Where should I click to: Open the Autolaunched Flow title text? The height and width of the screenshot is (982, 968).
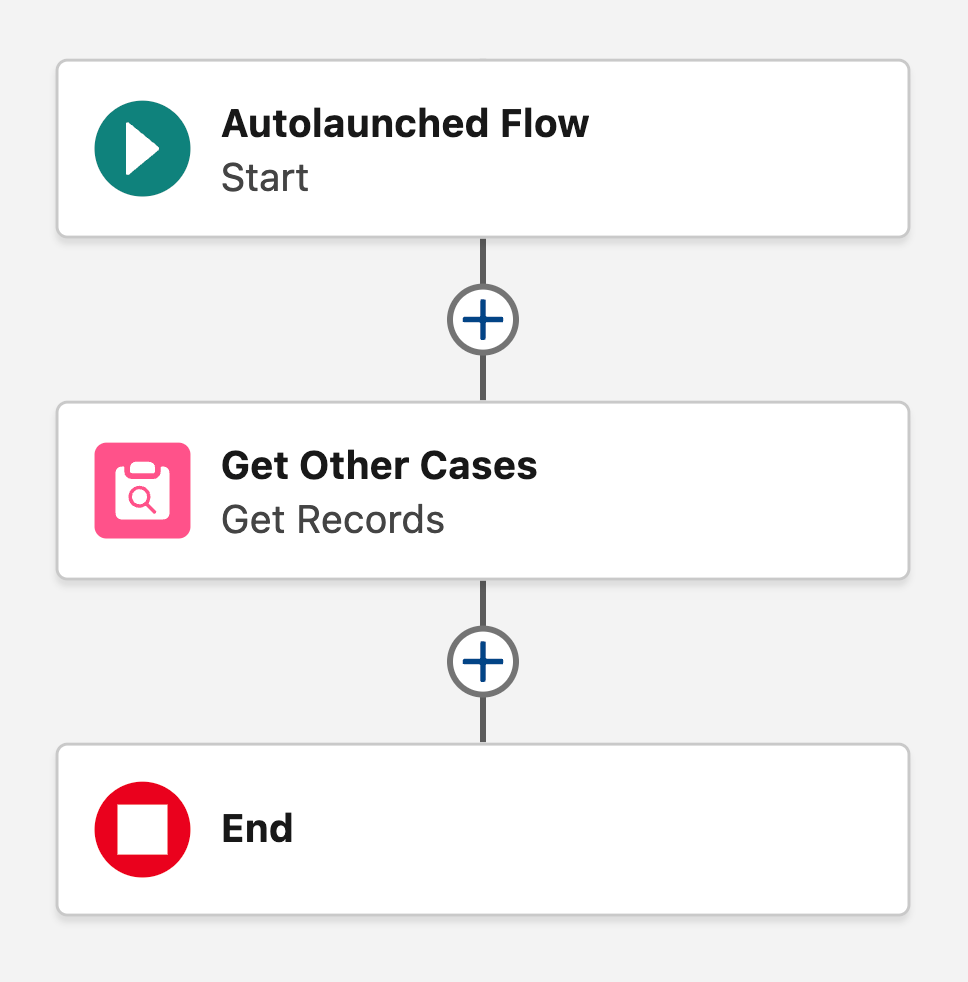(x=405, y=124)
